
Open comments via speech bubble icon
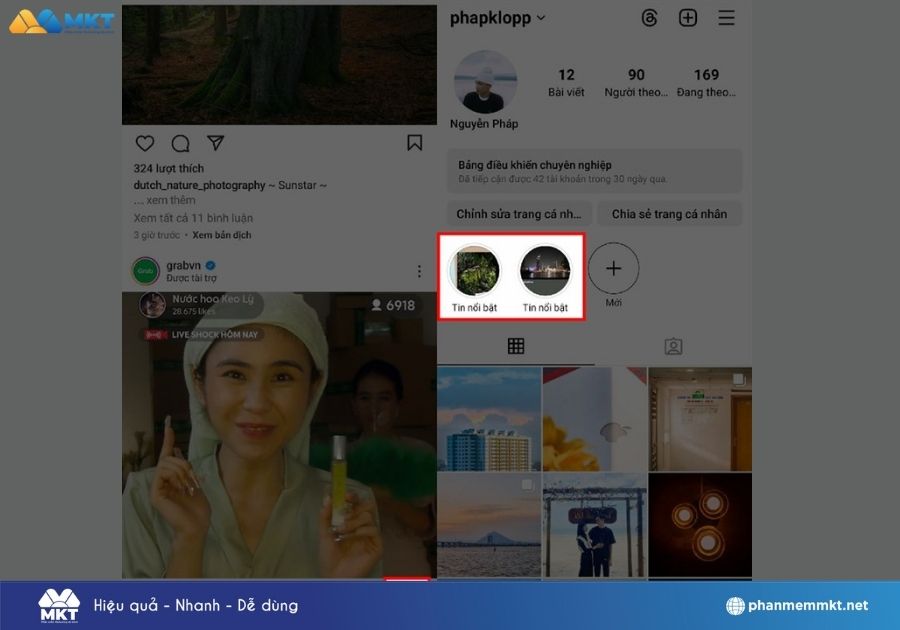coord(180,143)
